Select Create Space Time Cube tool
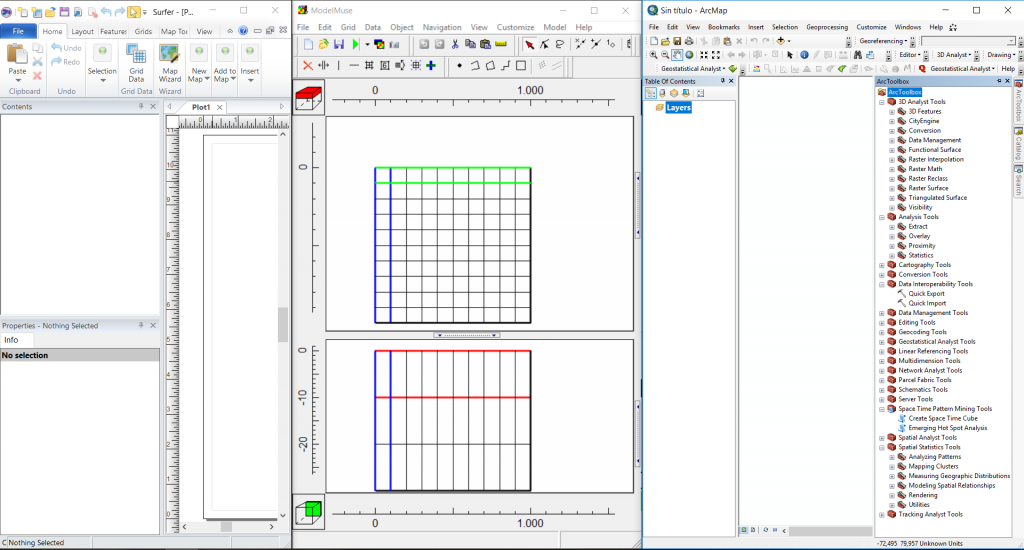 [x=943, y=419]
